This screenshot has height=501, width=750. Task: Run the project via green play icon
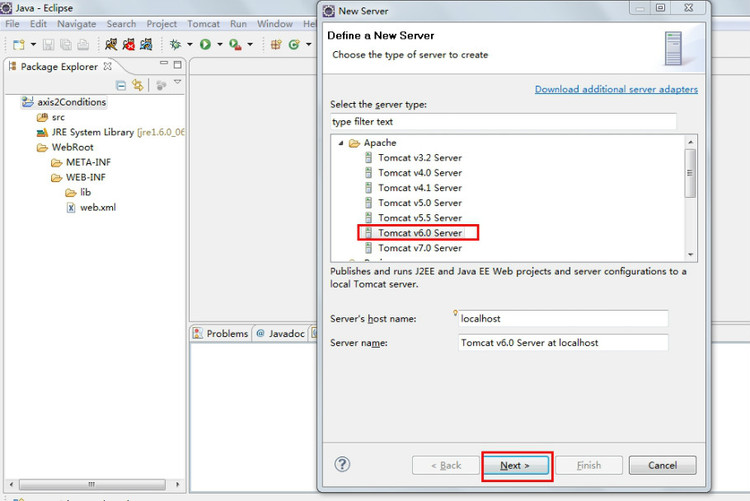click(206, 45)
